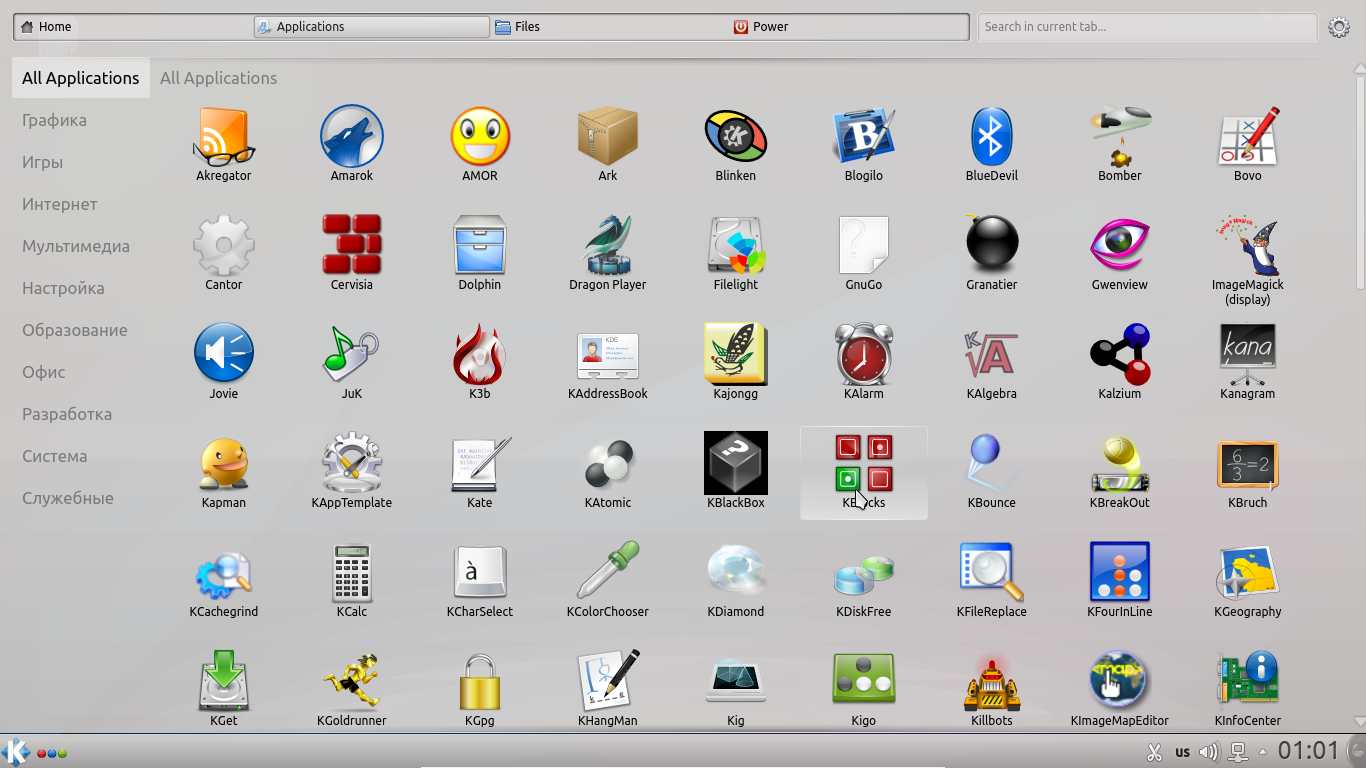The height and width of the screenshot is (768, 1366).
Task: Click the clock showing 01:01
Action: pyautogui.click(x=1308, y=751)
